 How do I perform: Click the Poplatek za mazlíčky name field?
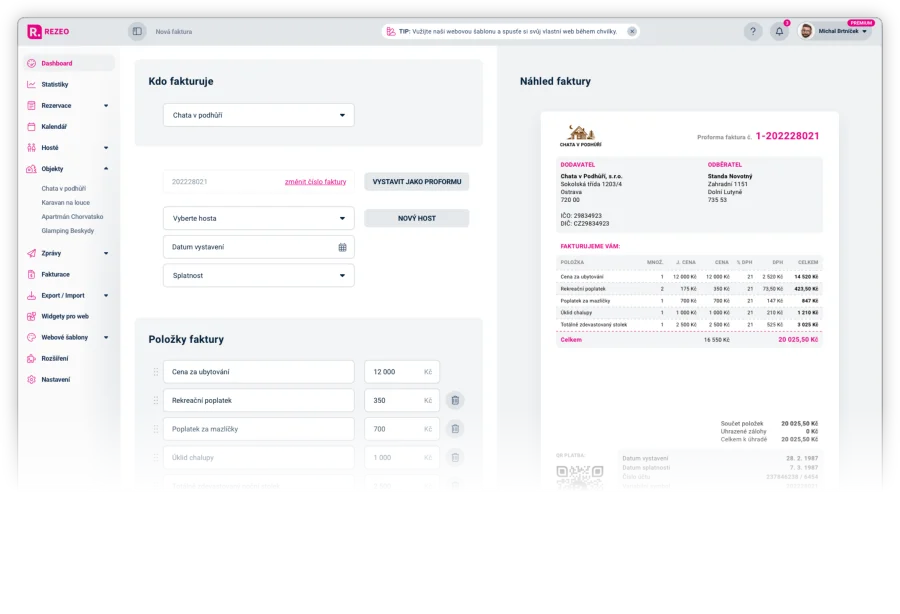coord(259,429)
